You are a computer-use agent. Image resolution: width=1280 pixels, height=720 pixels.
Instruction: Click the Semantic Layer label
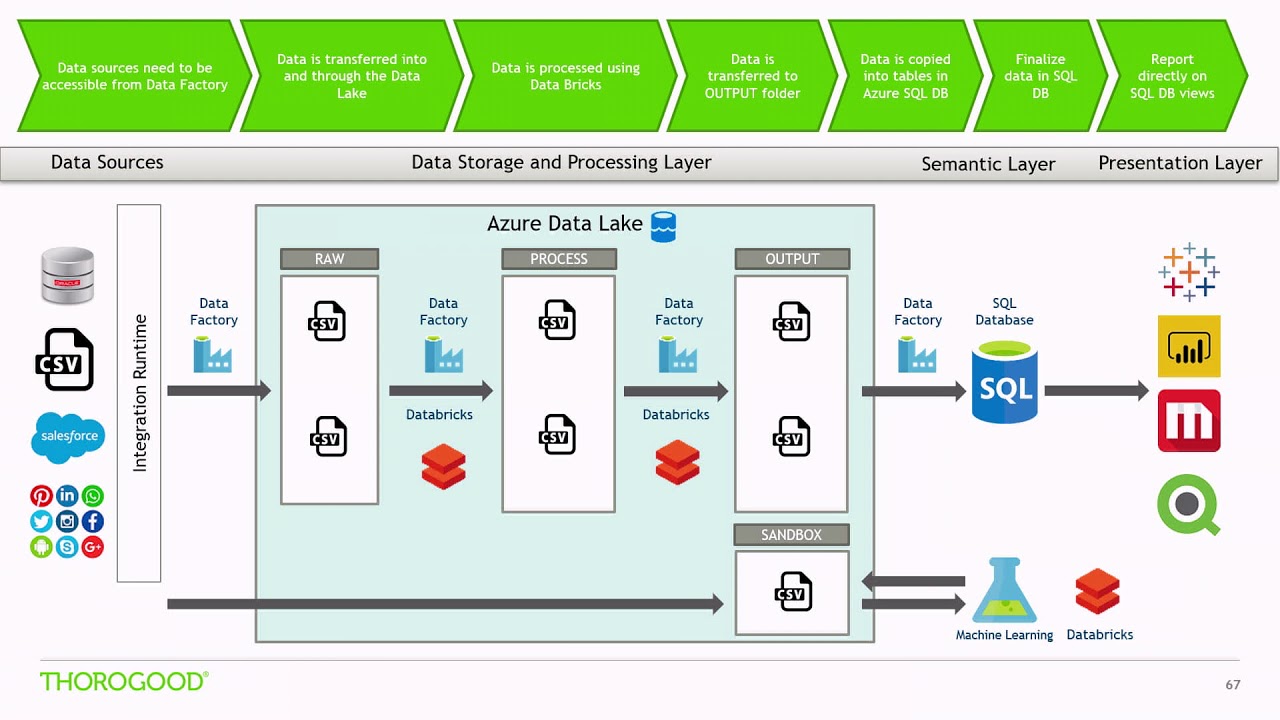(x=988, y=164)
